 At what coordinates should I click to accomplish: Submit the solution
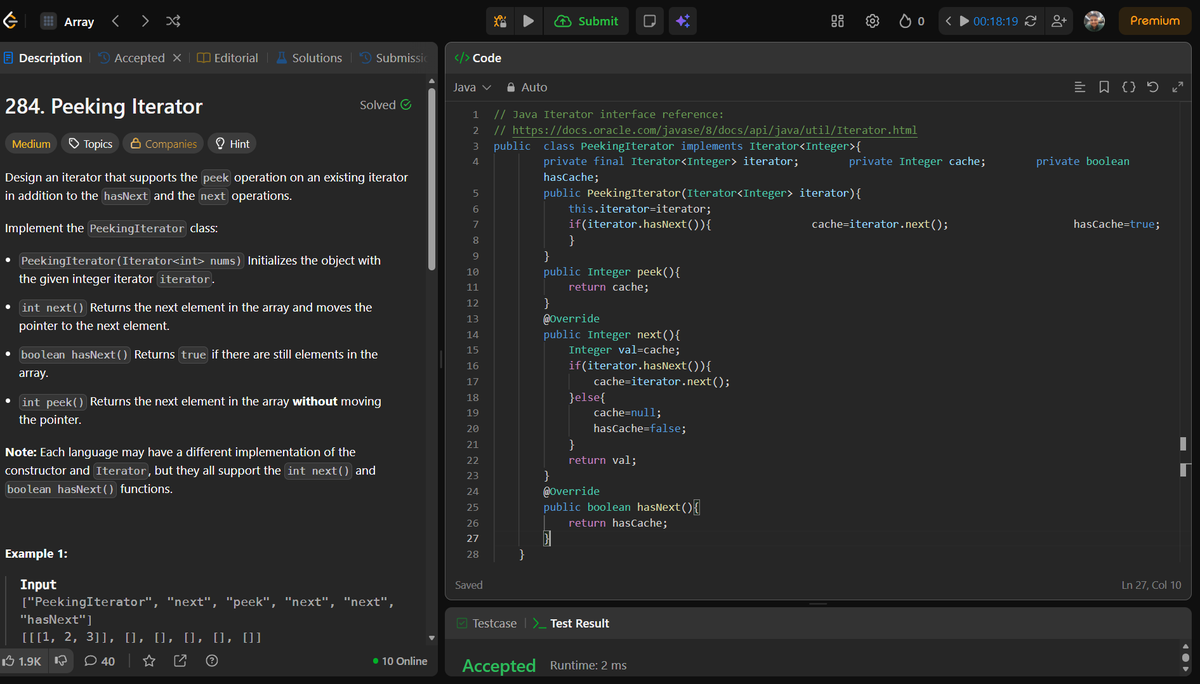point(587,21)
